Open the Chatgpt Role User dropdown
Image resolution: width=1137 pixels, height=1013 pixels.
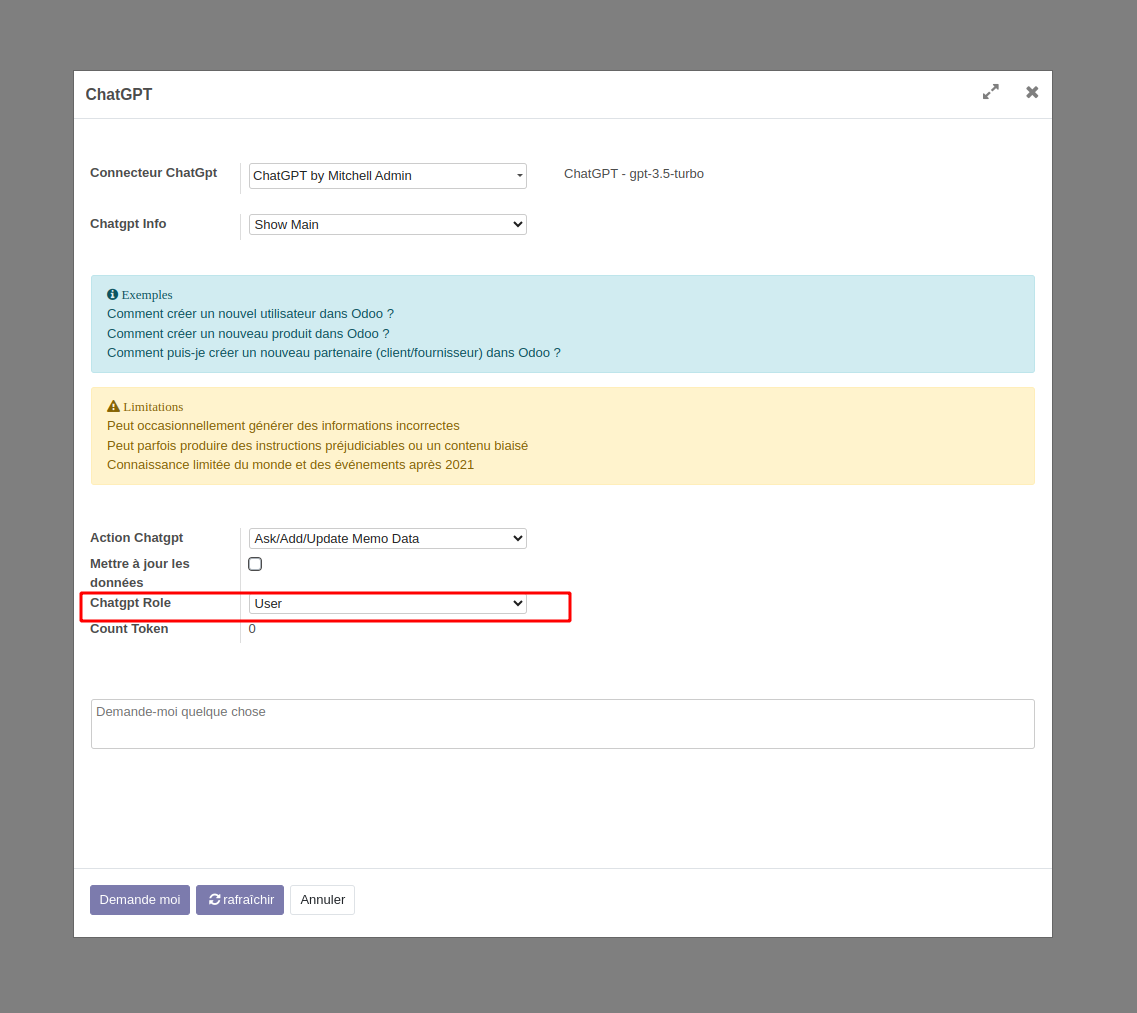coord(388,603)
